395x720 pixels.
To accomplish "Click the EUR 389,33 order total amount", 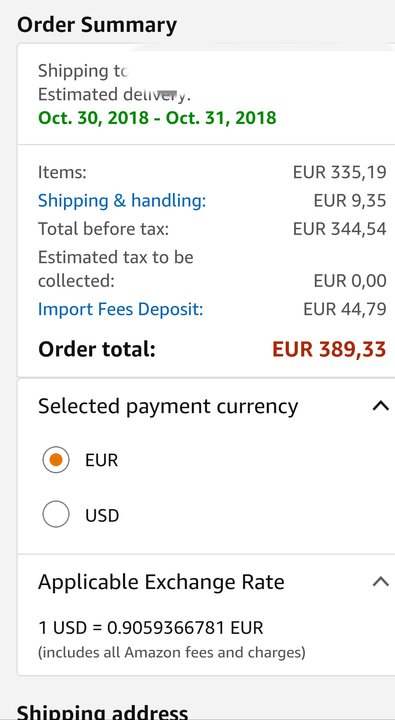I will pyautogui.click(x=329, y=349).
